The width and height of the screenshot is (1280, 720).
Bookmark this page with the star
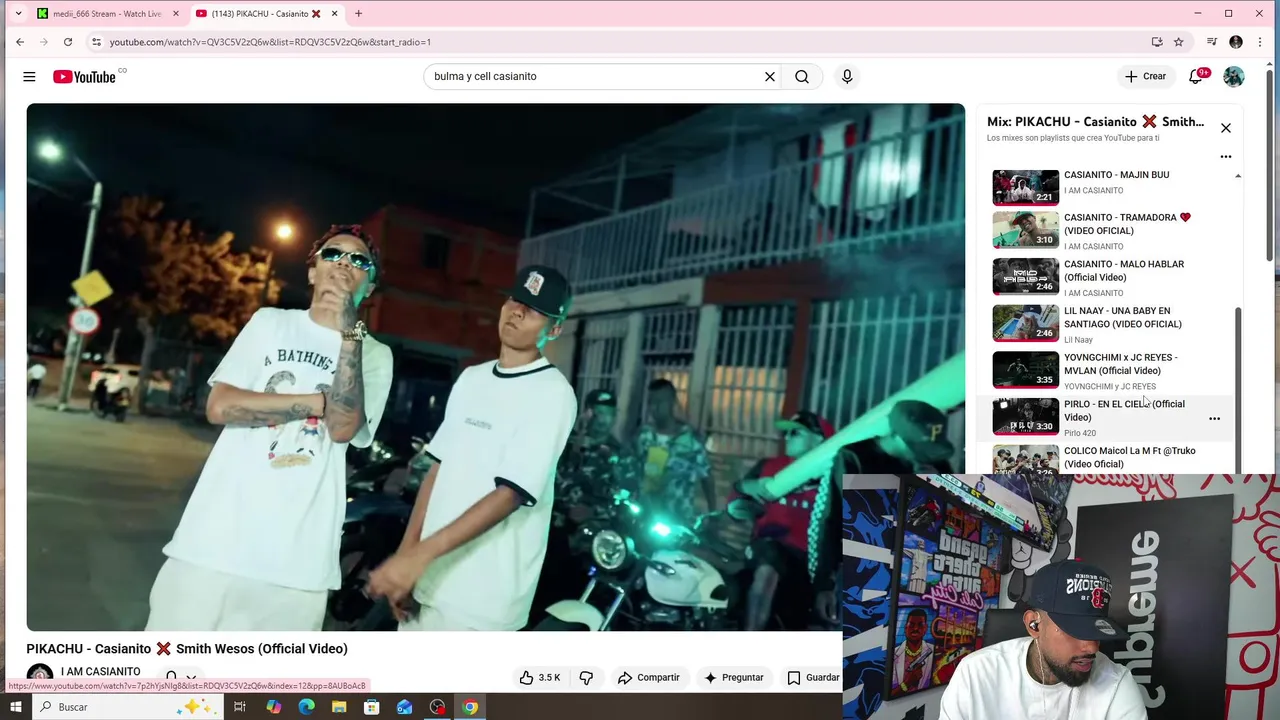(x=1179, y=42)
